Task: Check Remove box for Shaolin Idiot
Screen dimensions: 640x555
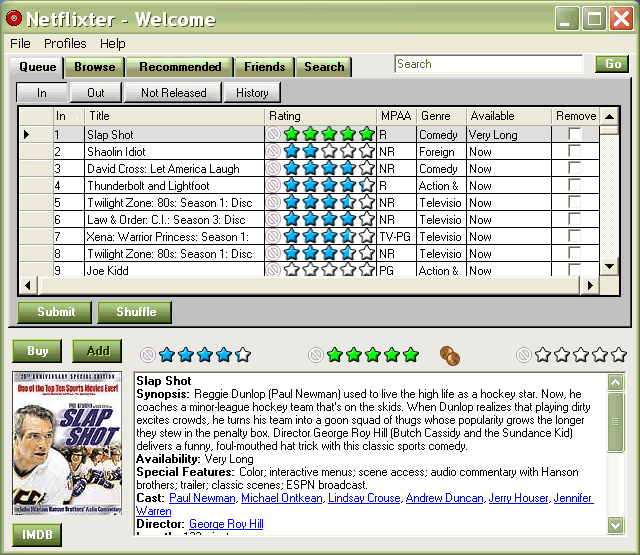Action: [575, 151]
